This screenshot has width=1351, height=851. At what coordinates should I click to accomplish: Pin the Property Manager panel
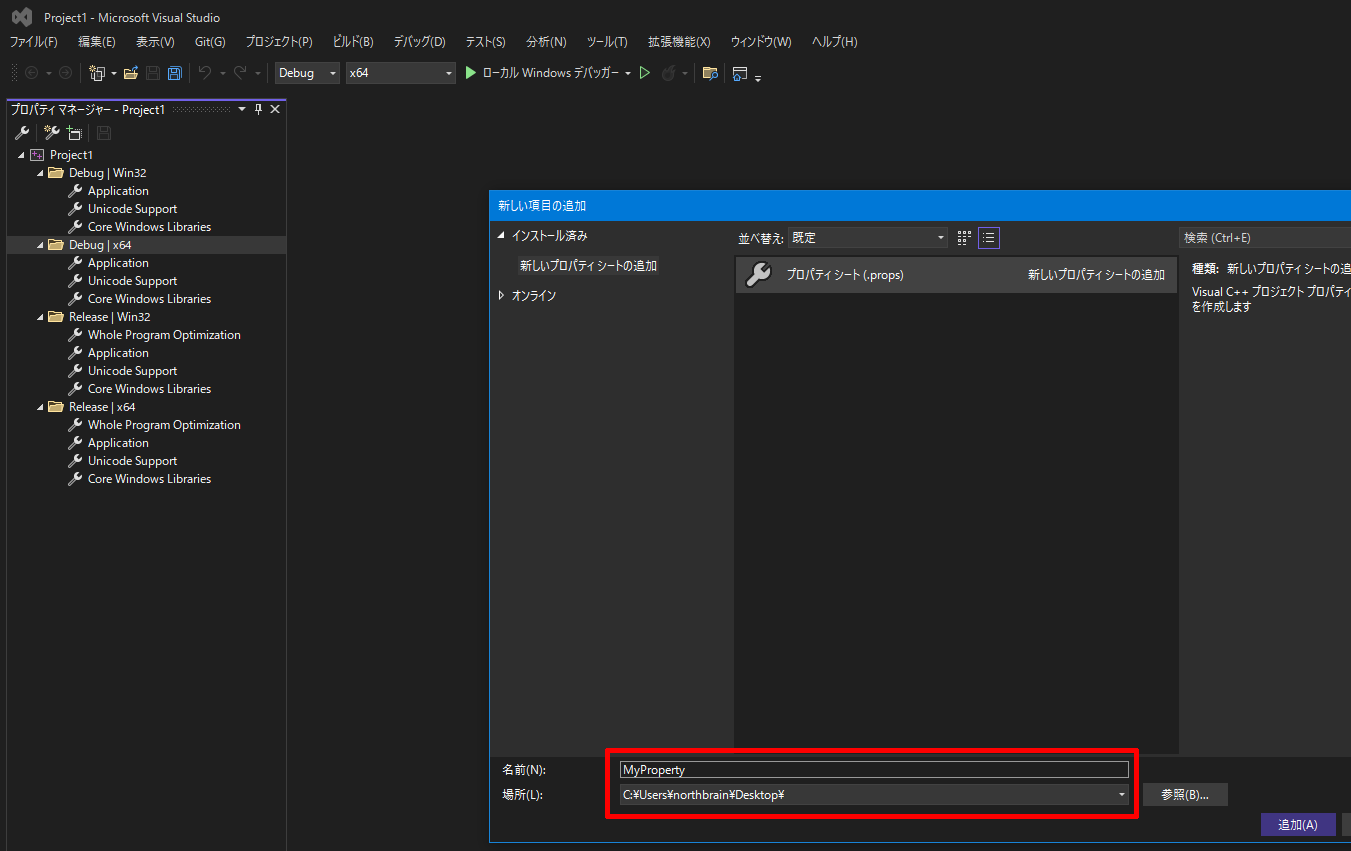pos(258,109)
